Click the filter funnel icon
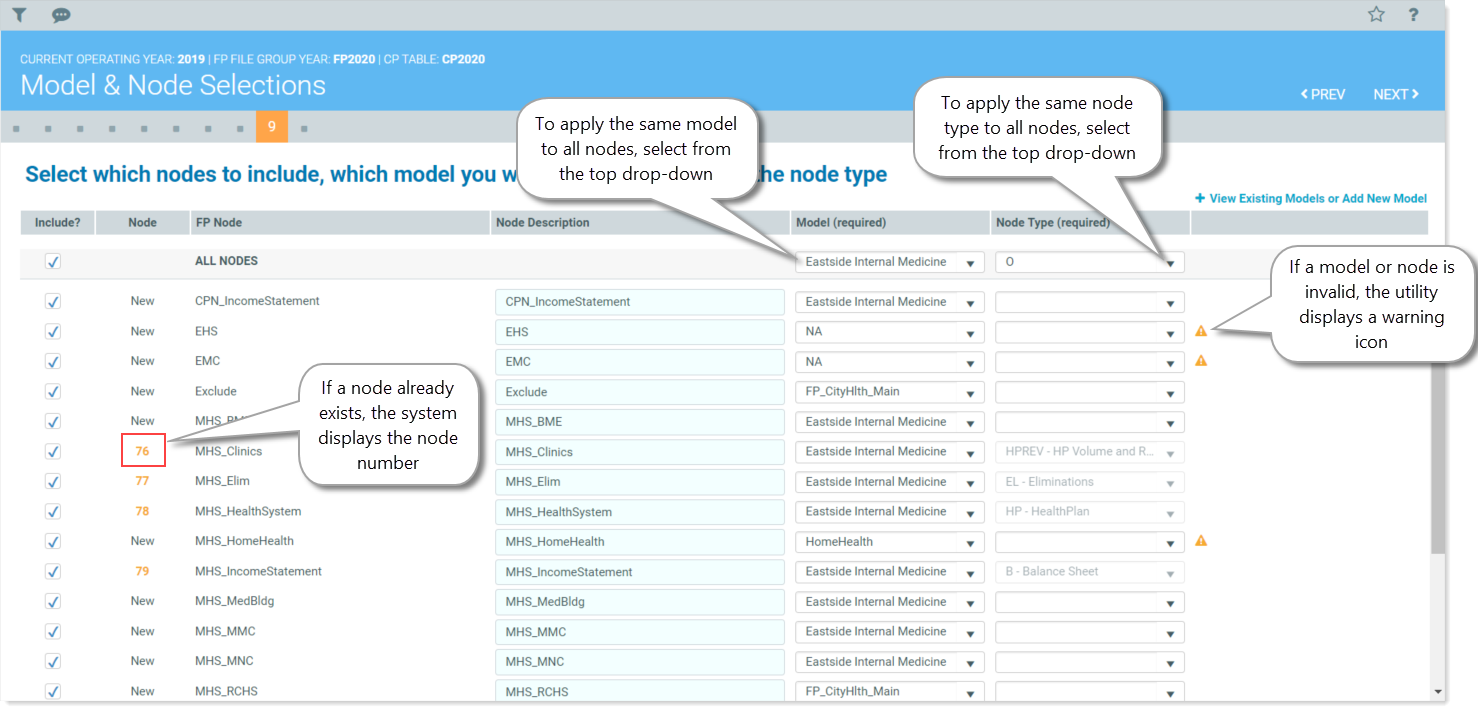Screen dimensions: 1478x711 click(x=19, y=15)
